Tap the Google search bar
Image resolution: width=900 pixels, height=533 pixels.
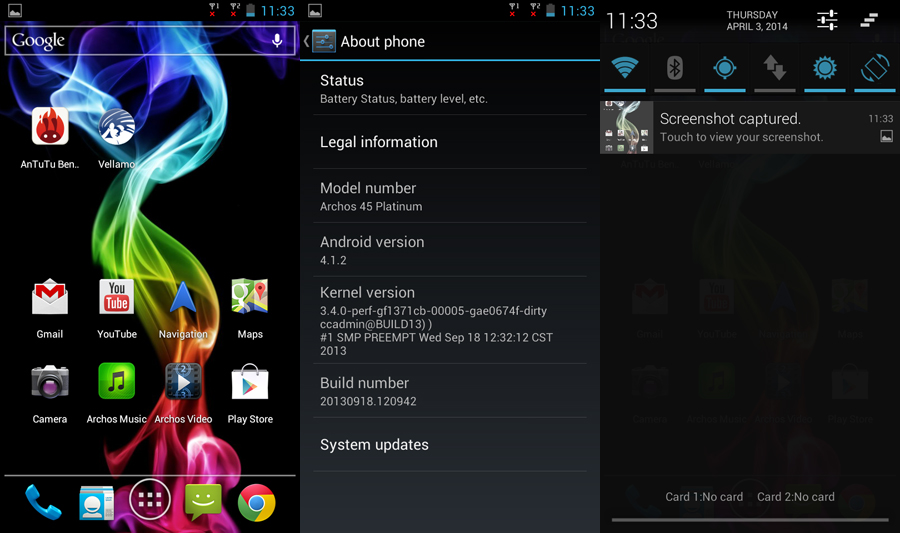click(150, 40)
